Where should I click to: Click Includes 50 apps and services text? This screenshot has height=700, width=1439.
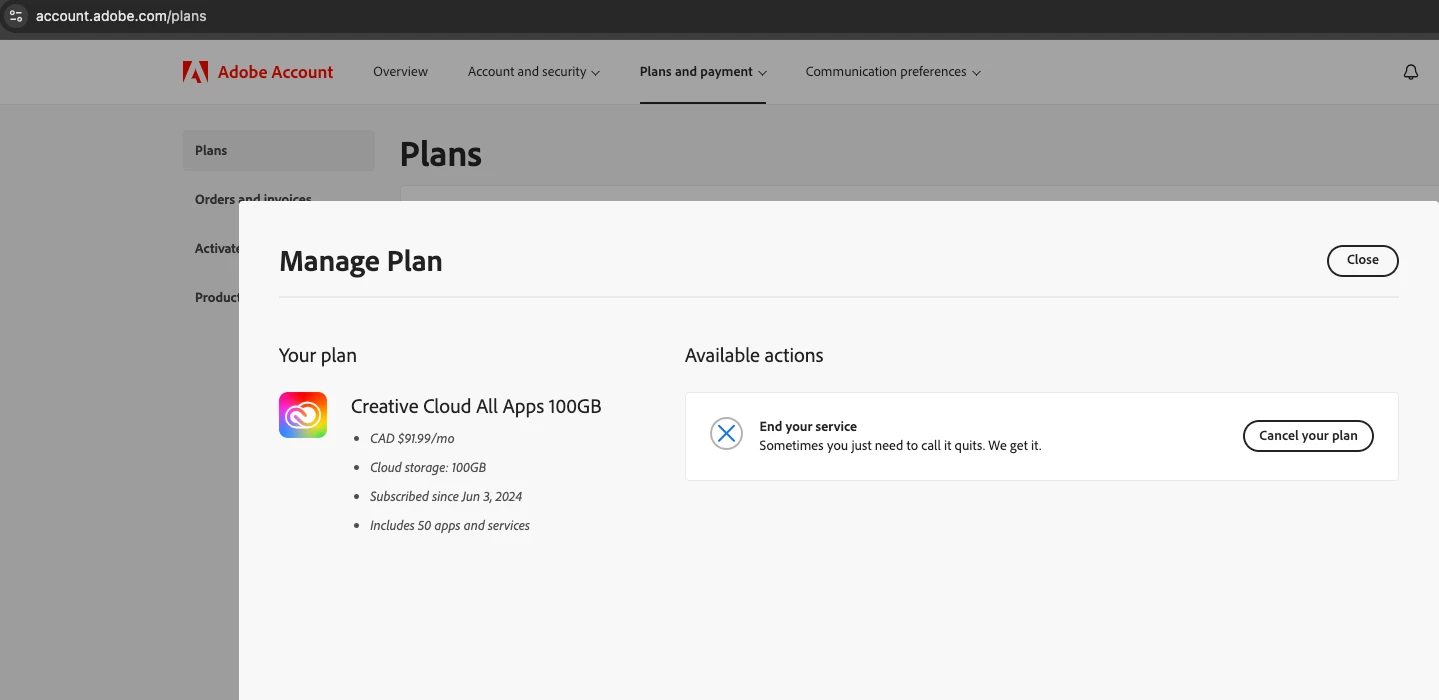click(x=450, y=525)
